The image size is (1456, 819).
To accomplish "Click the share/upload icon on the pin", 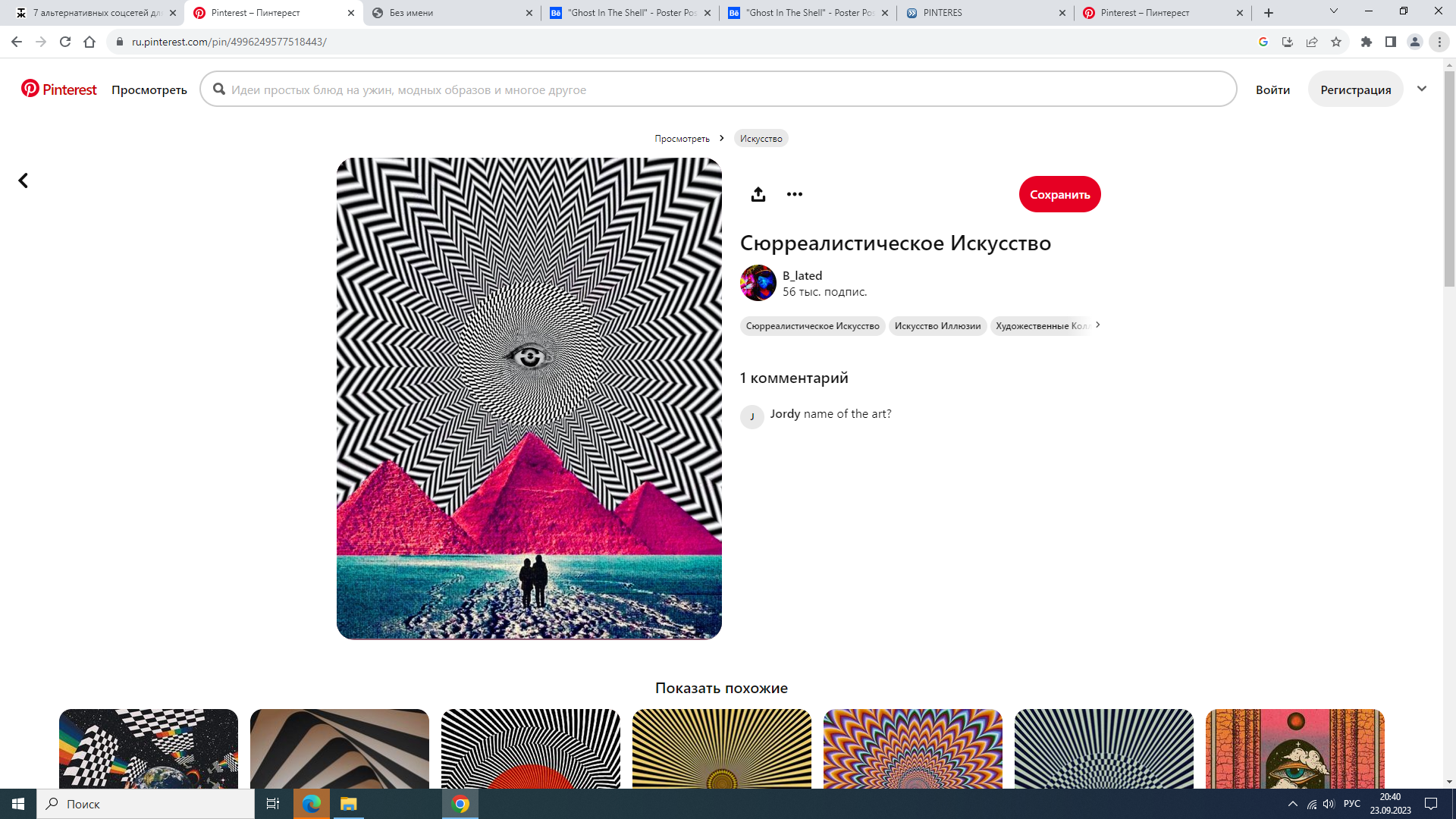I will [x=758, y=194].
